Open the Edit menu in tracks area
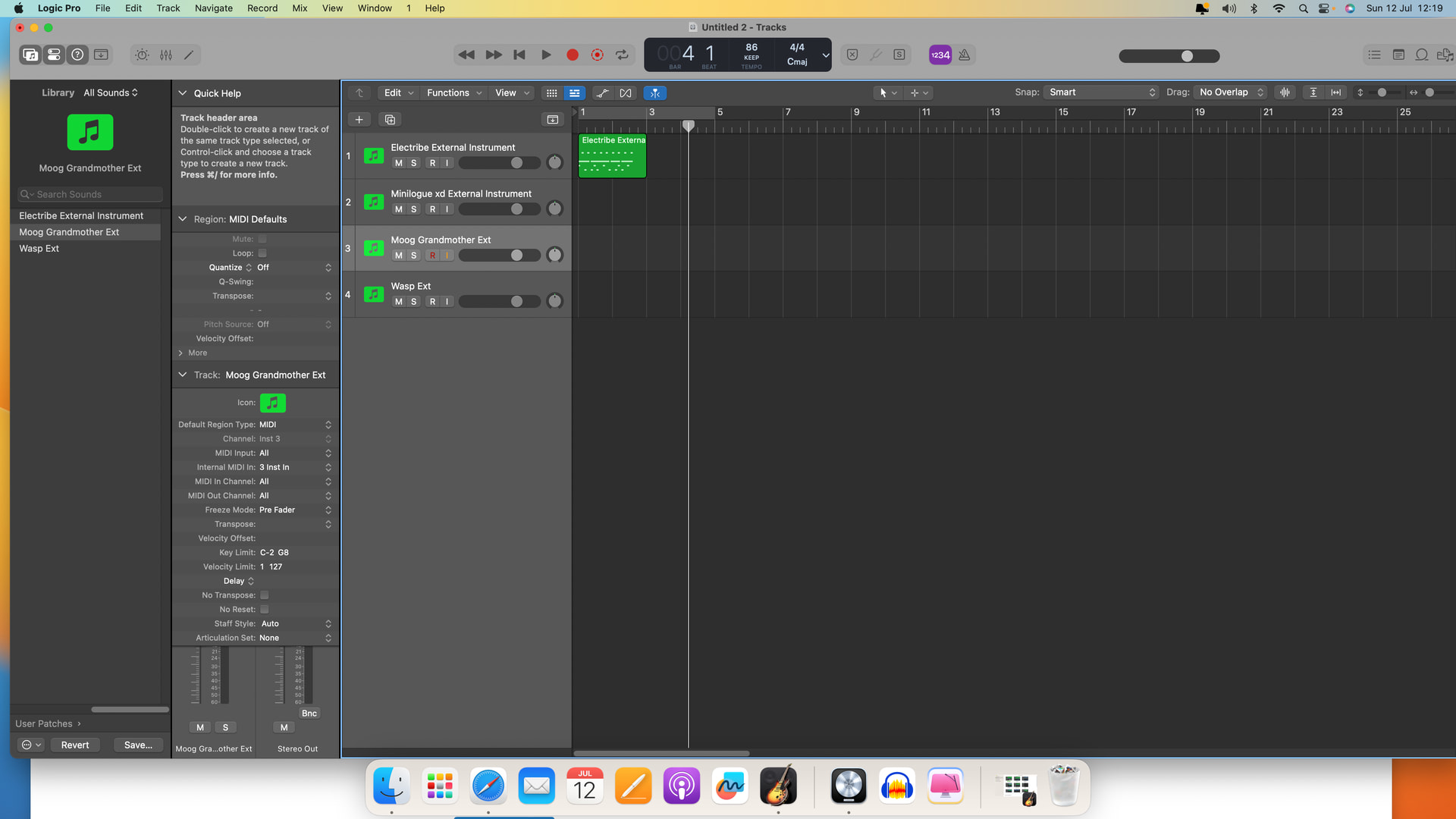This screenshot has width=1456, height=819. (x=399, y=93)
